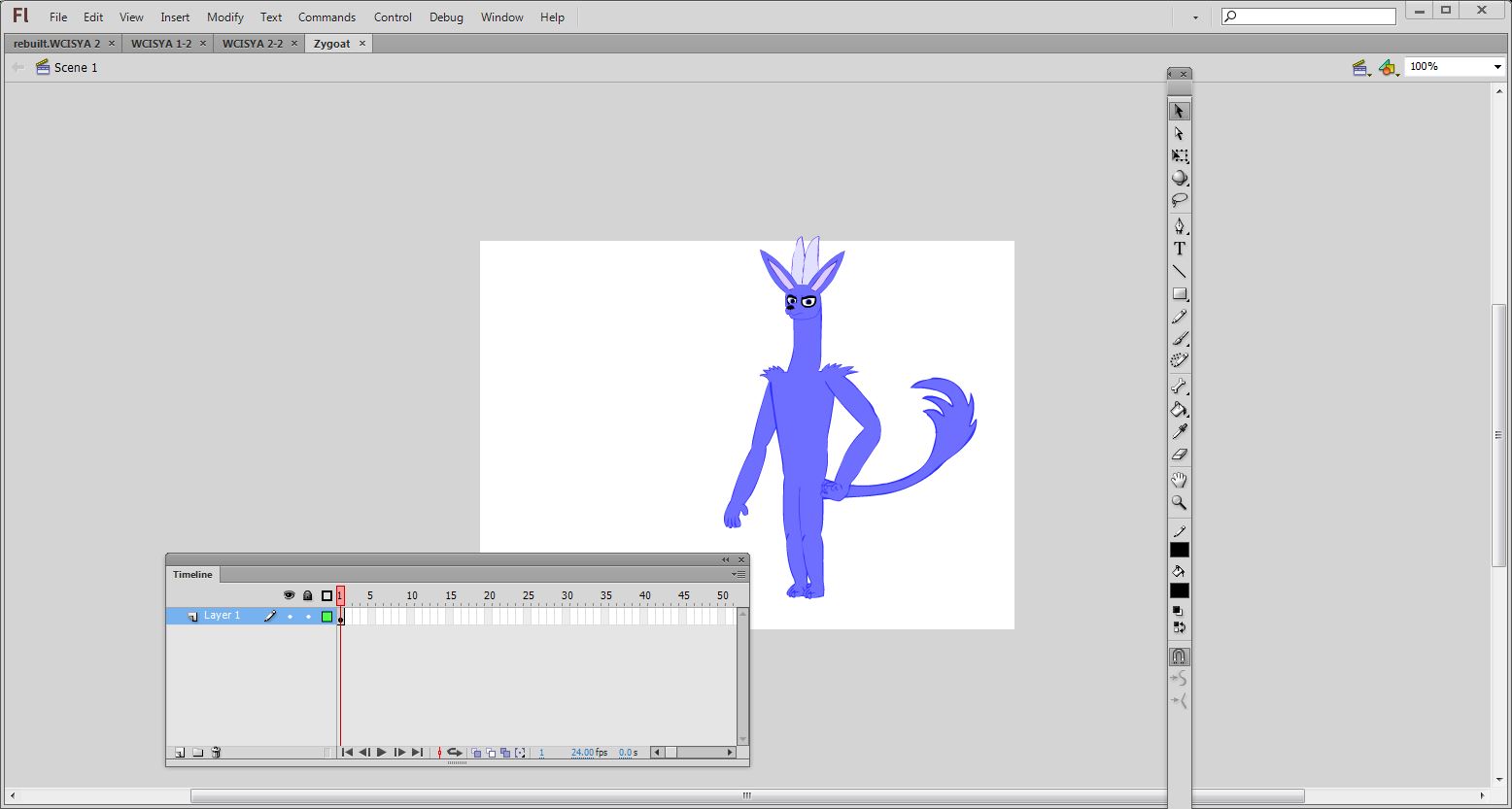Choose the Eraser tool
Viewport: 1512px width, 809px height.
(x=1179, y=455)
